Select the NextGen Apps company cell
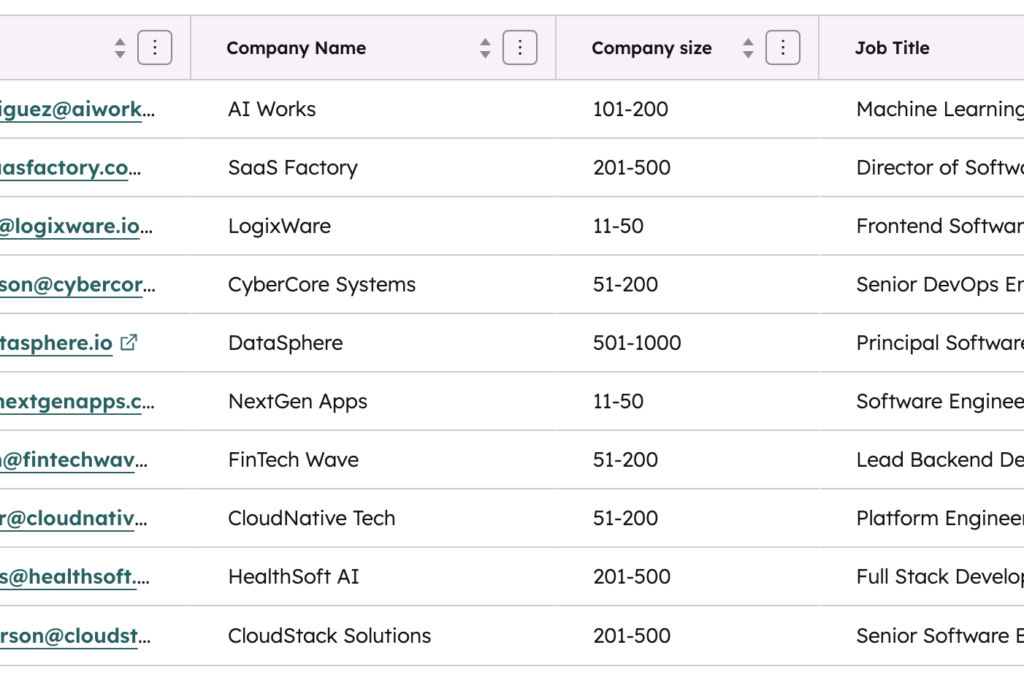Image resolution: width=1024 pixels, height=691 pixels. click(x=297, y=401)
